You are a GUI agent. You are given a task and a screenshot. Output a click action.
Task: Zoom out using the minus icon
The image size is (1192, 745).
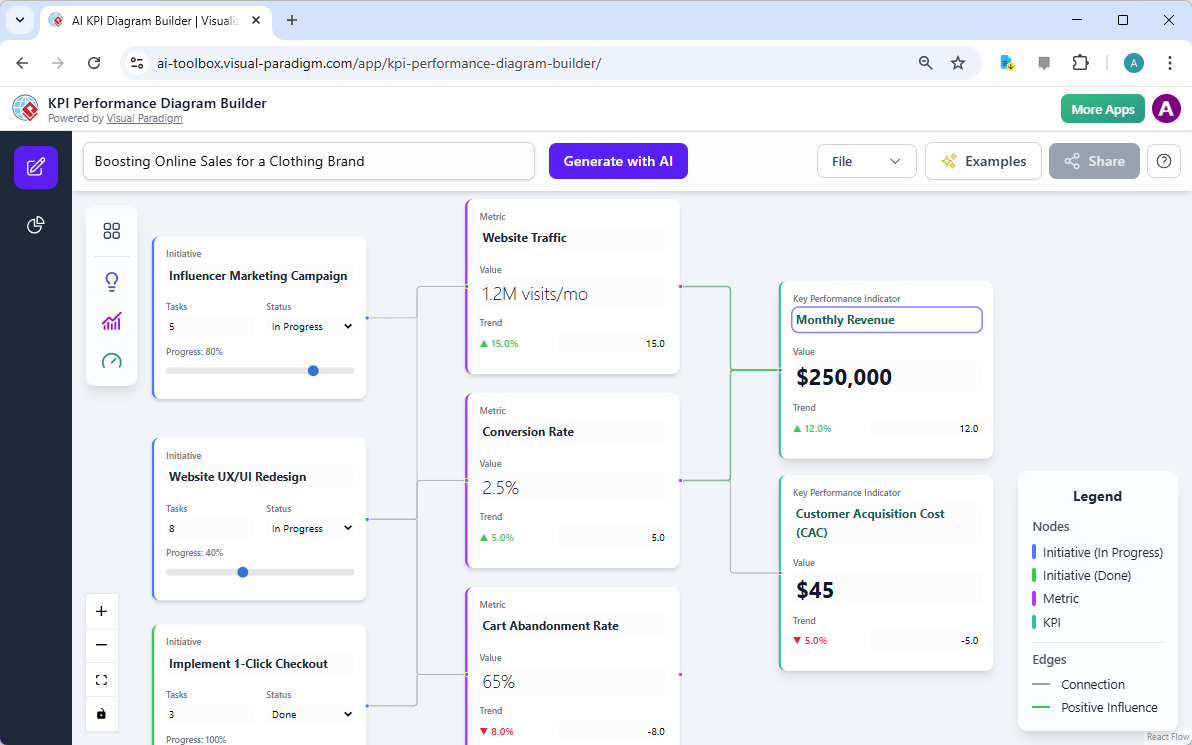[x=101, y=645]
